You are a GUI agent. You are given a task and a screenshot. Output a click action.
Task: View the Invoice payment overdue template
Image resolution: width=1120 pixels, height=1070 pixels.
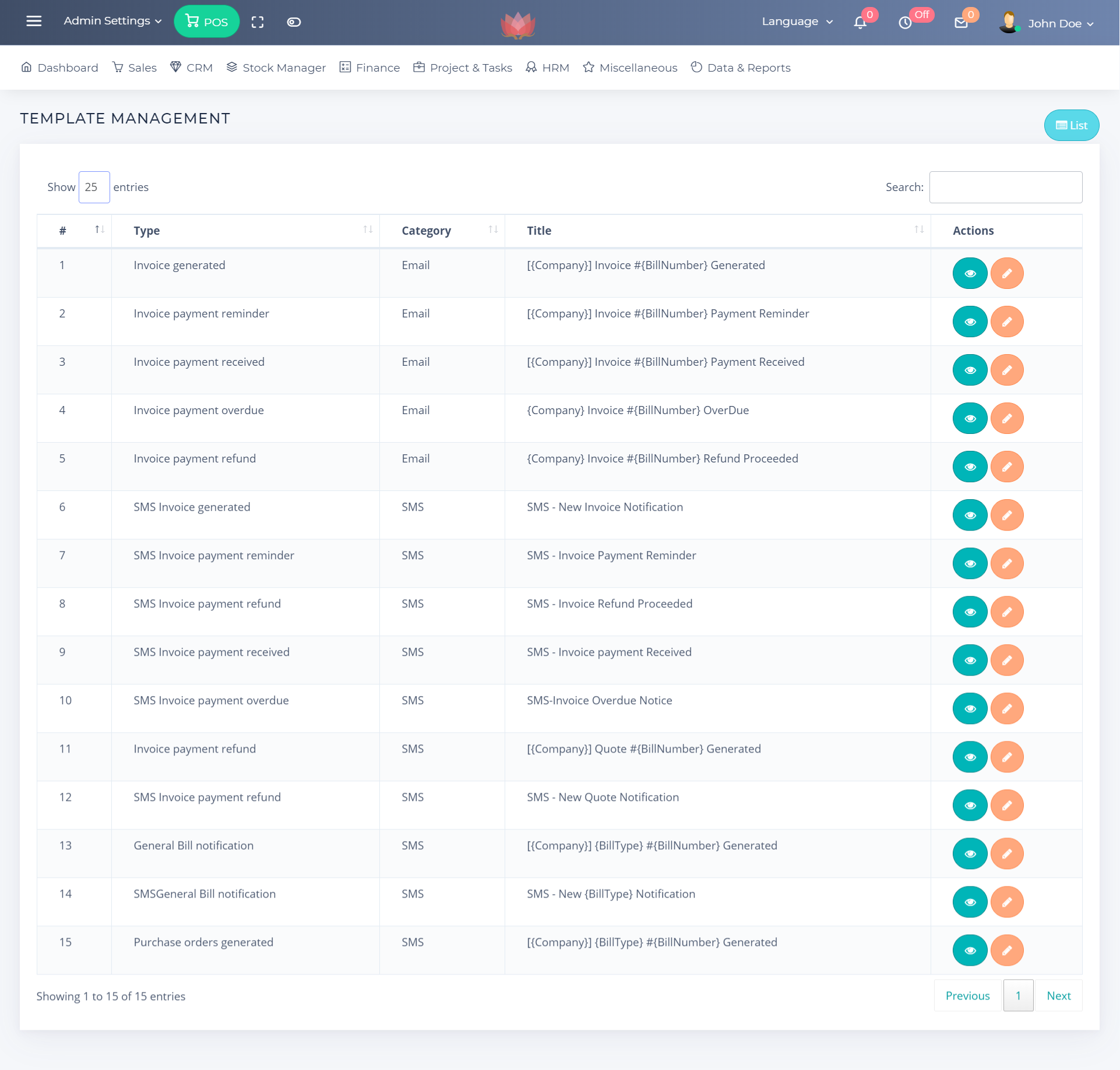point(970,418)
